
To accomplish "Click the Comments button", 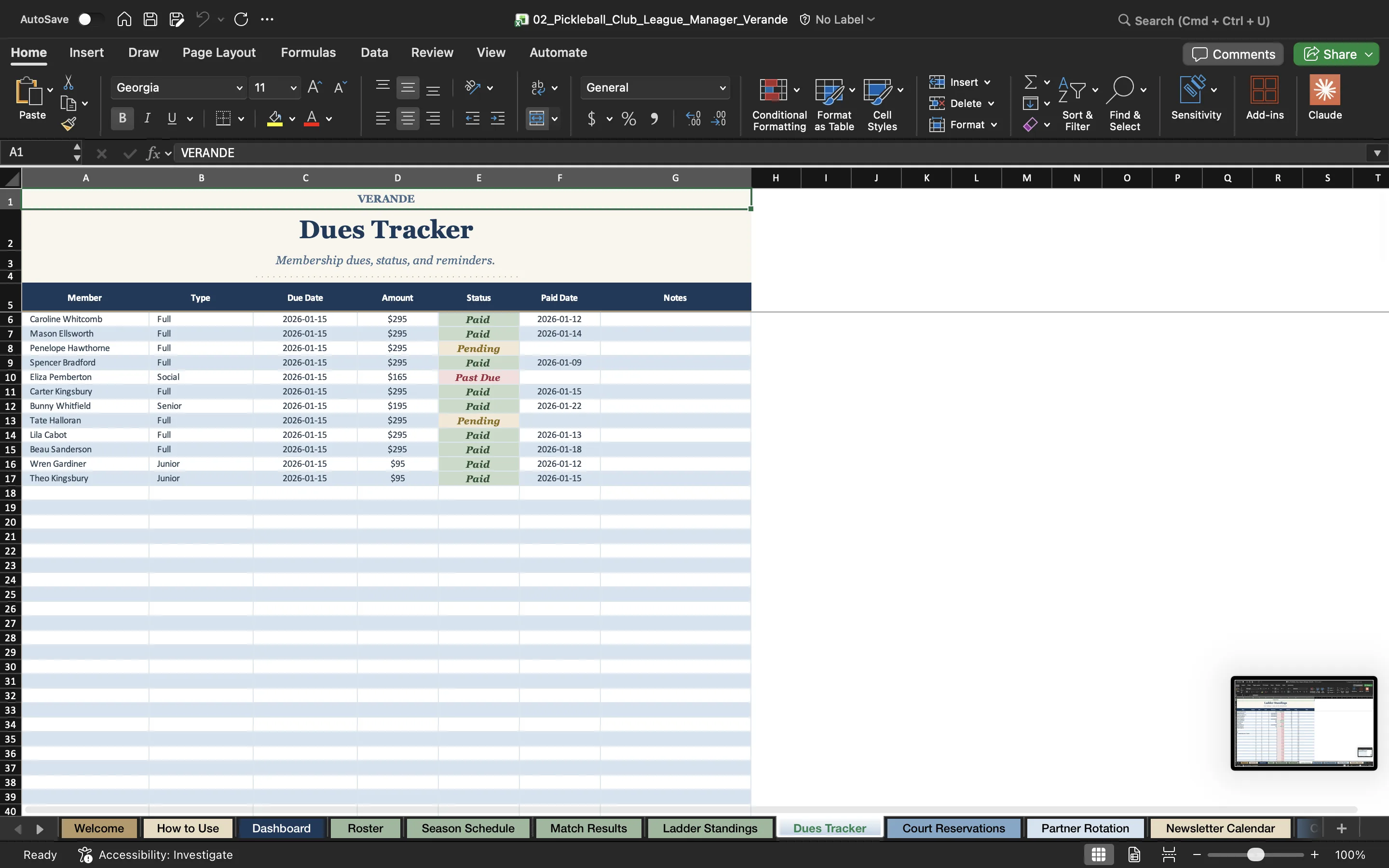I will point(1233,54).
